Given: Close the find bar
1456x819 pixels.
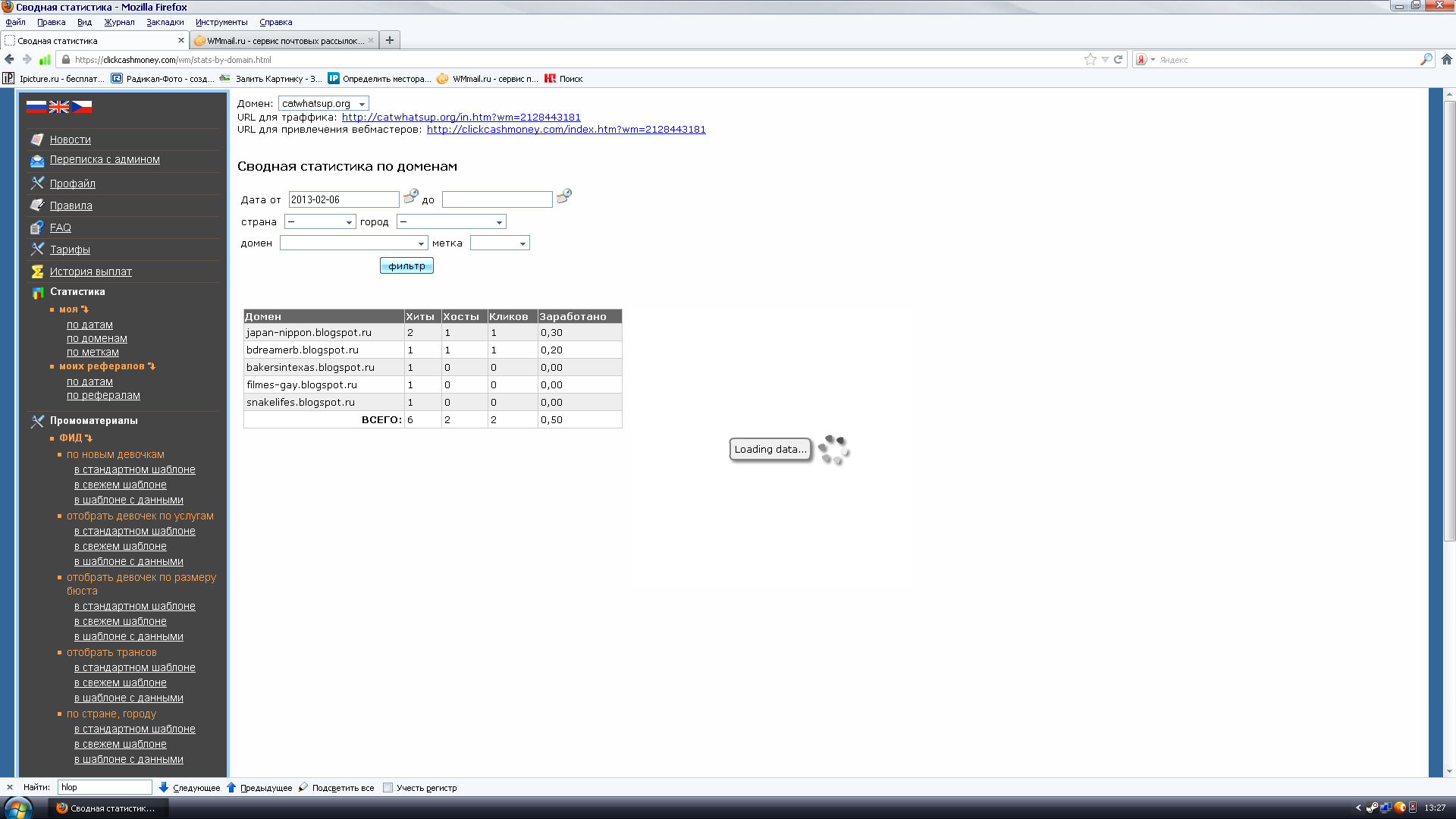Looking at the screenshot, I should pyautogui.click(x=10, y=787).
